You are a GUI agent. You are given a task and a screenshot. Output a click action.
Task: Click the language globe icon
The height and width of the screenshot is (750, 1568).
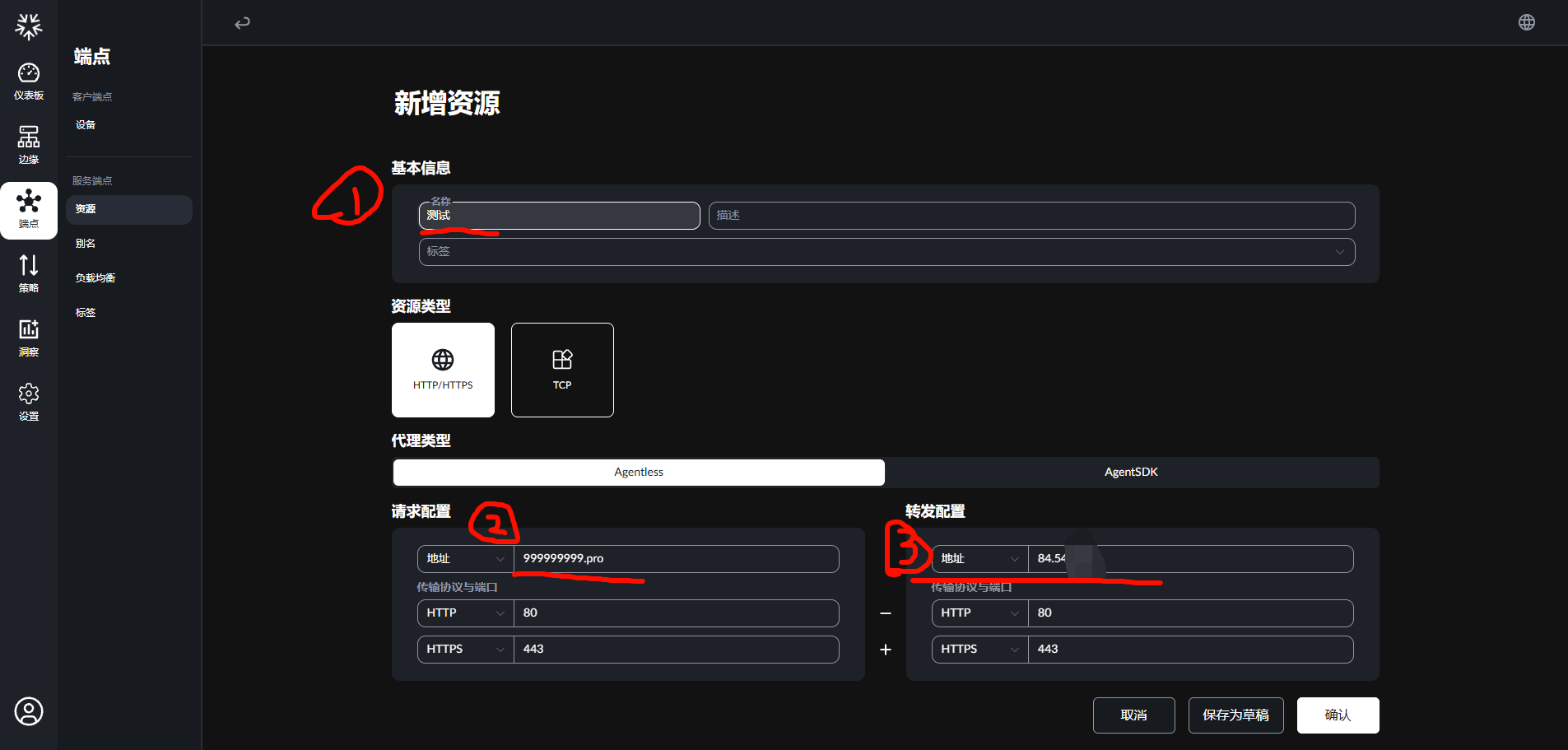click(x=1527, y=22)
